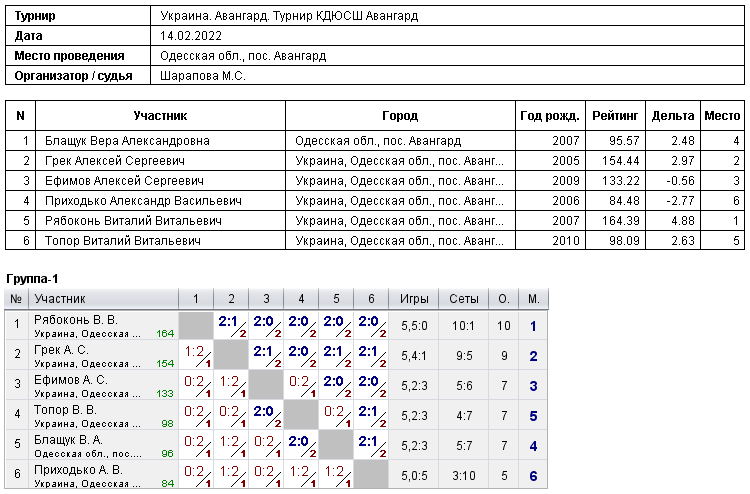Click delta value '-0.56'

coord(680,181)
